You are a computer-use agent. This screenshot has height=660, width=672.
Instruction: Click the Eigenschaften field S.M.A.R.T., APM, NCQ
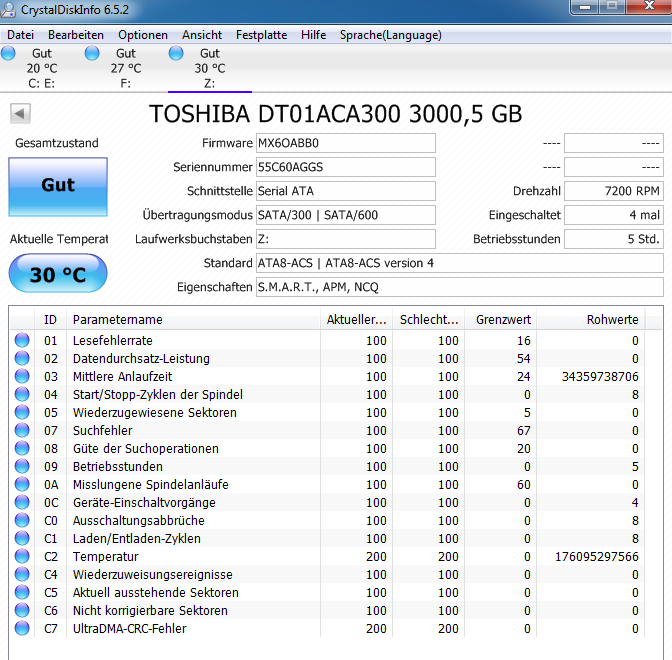(x=460, y=287)
